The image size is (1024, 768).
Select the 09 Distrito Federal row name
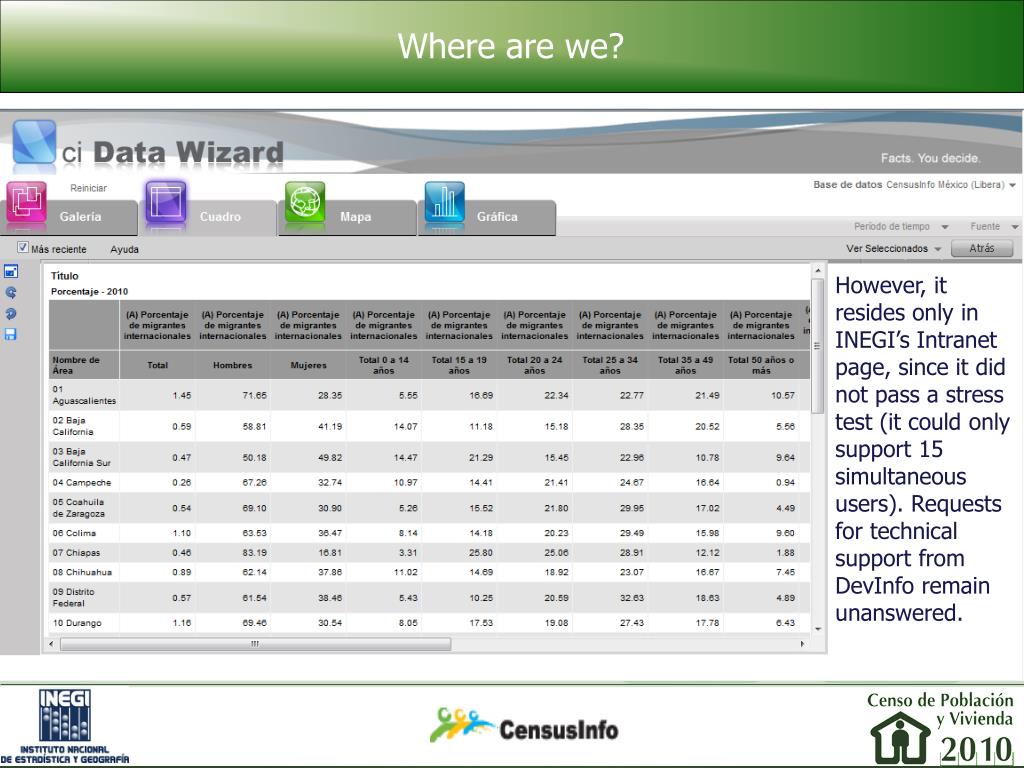click(x=73, y=598)
